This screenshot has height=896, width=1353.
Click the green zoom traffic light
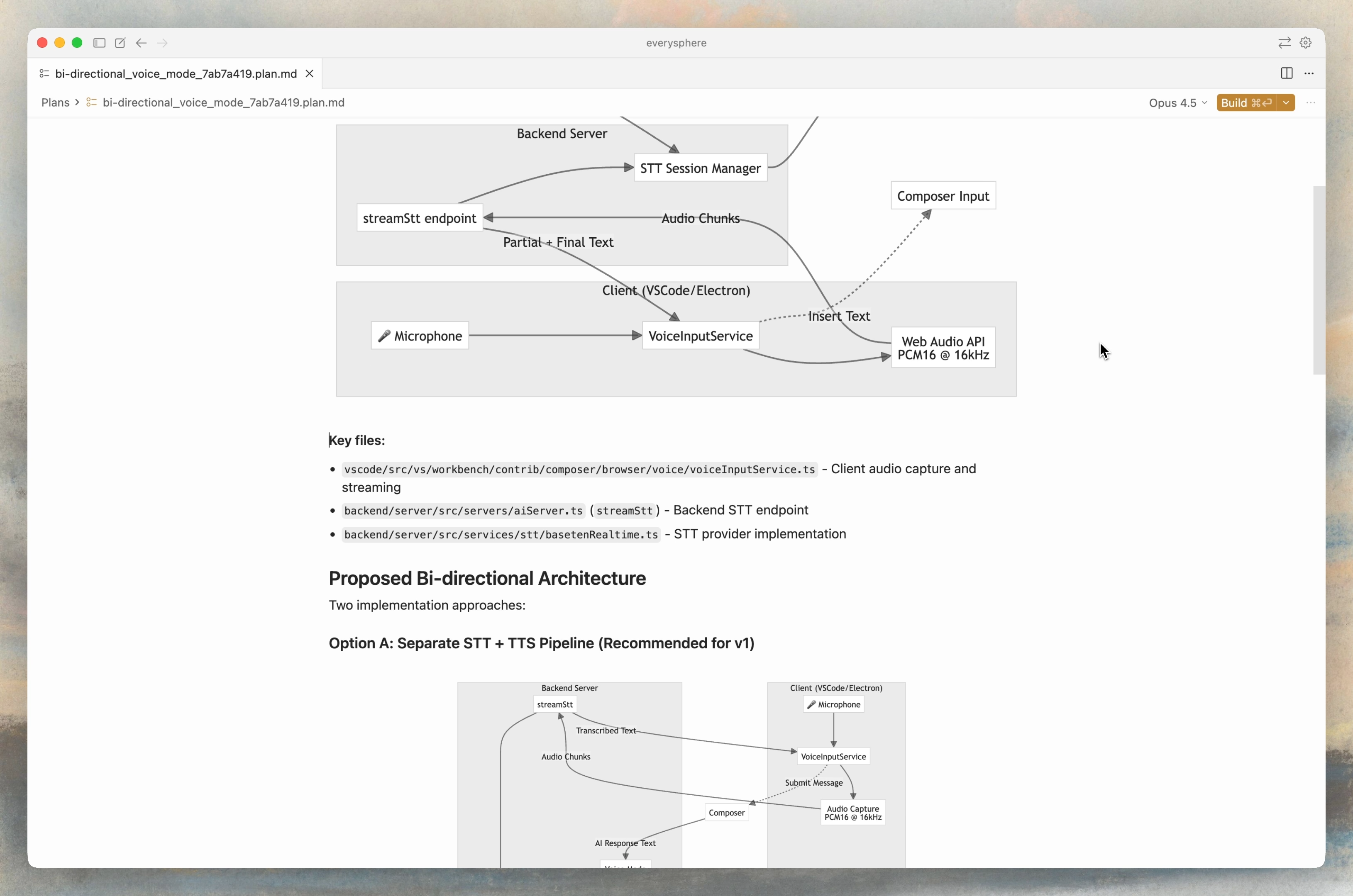coord(77,42)
